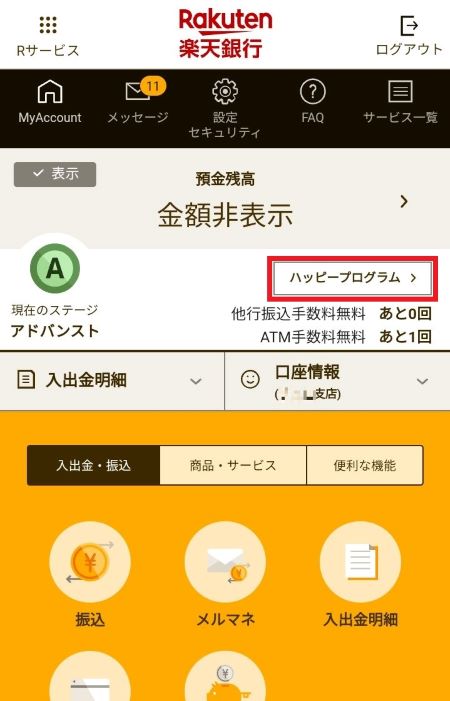This screenshot has height=701, width=450.
Task: Select the 入出金・振込 tab
Action: (x=93, y=465)
